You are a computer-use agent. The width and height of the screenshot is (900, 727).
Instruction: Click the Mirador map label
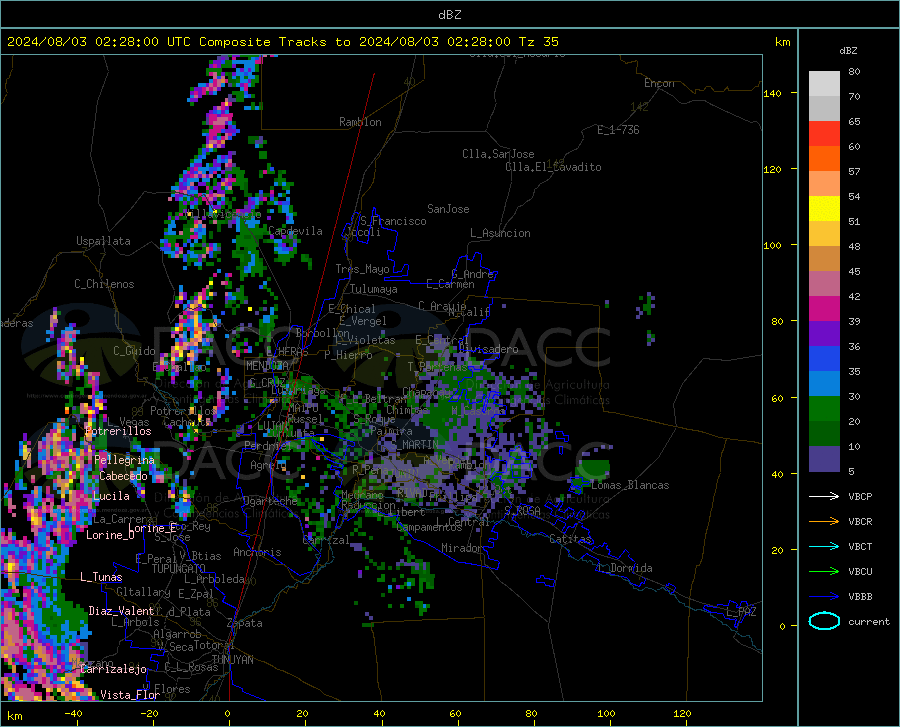tap(461, 549)
